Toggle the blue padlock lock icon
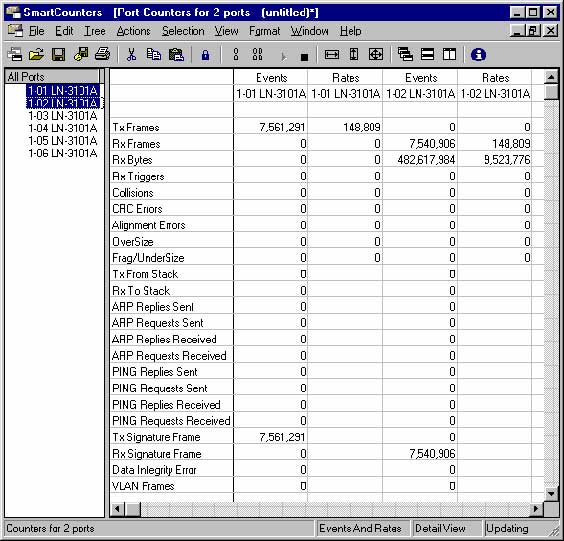Image resolution: width=564 pixels, height=541 pixels. (205, 55)
